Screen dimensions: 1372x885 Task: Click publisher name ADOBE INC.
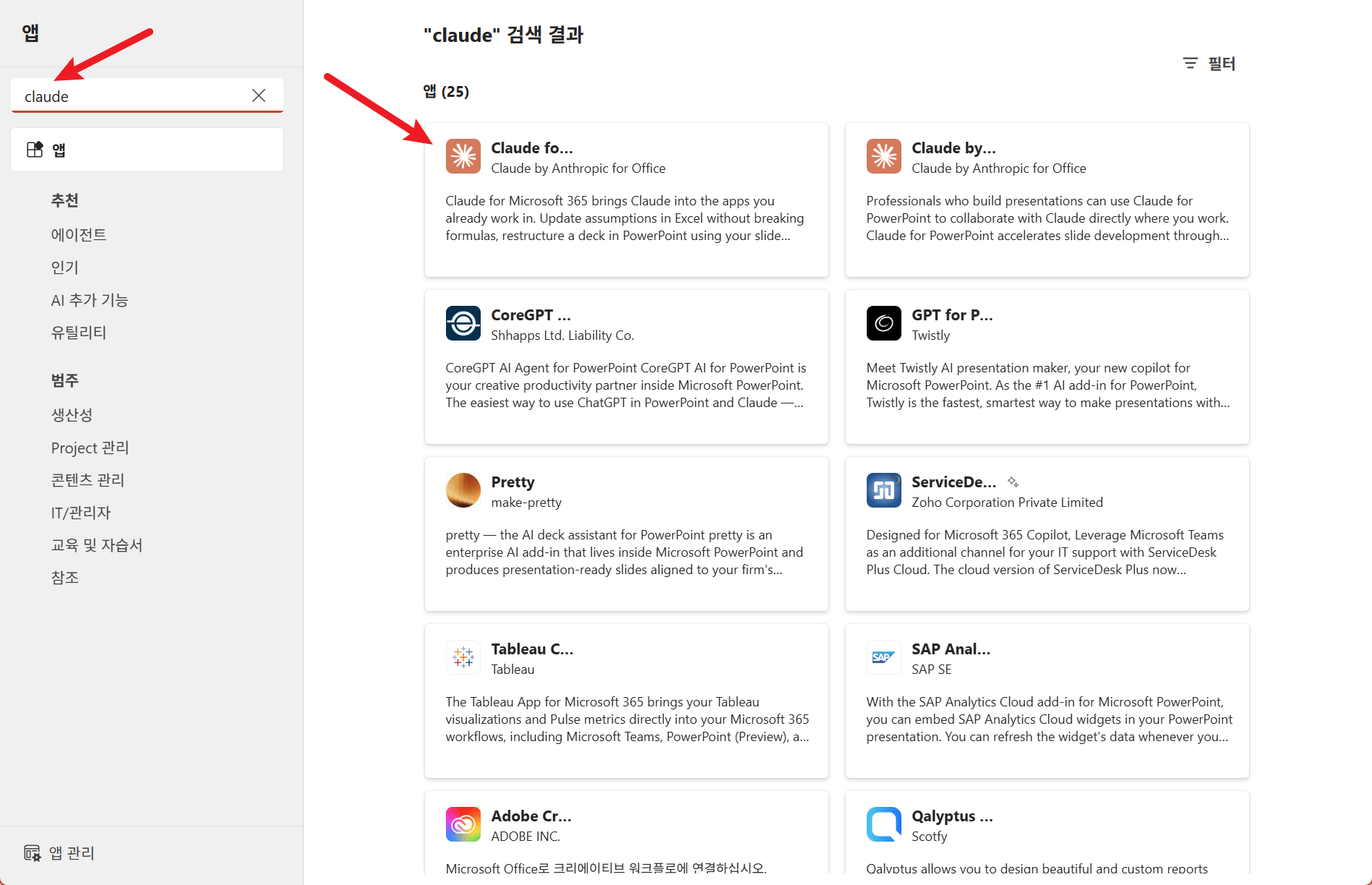(x=526, y=836)
